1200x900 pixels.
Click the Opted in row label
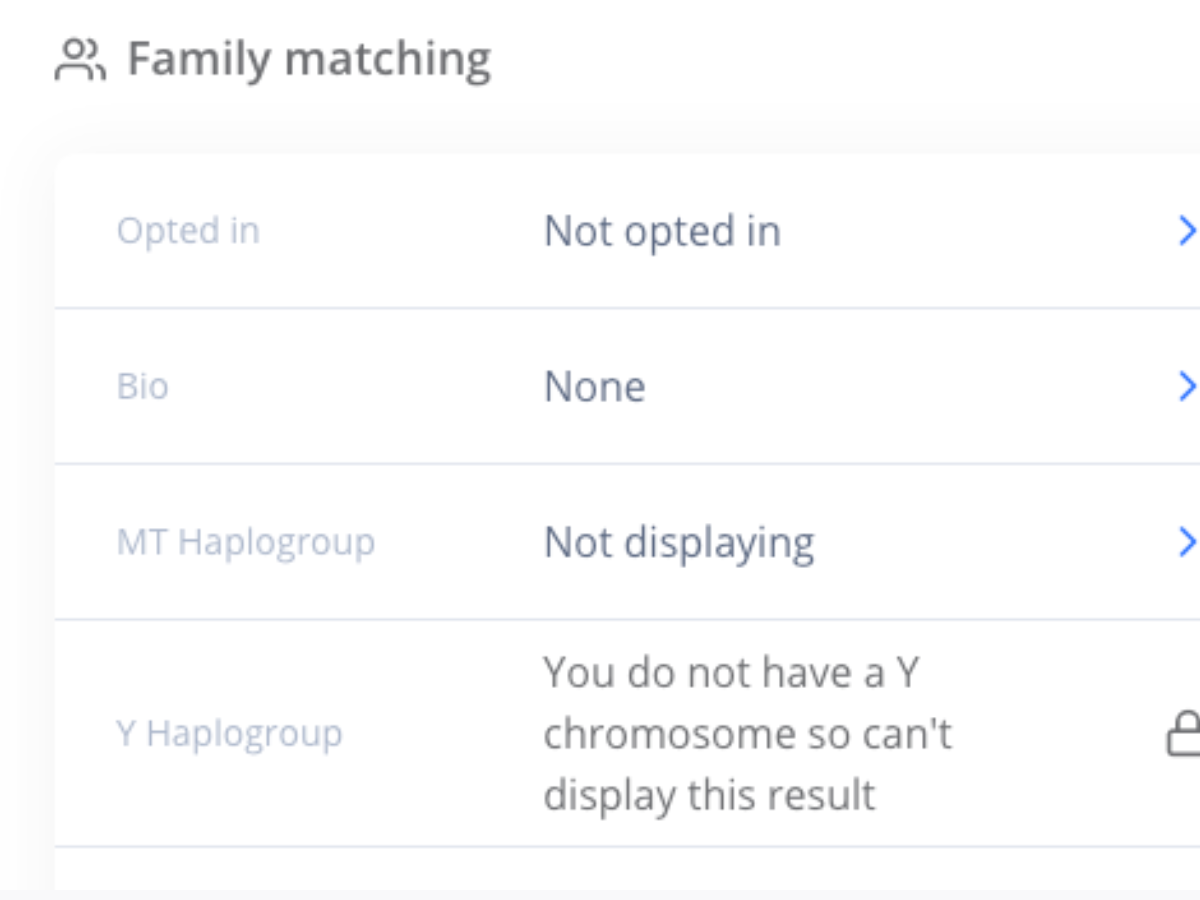point(188,231)
